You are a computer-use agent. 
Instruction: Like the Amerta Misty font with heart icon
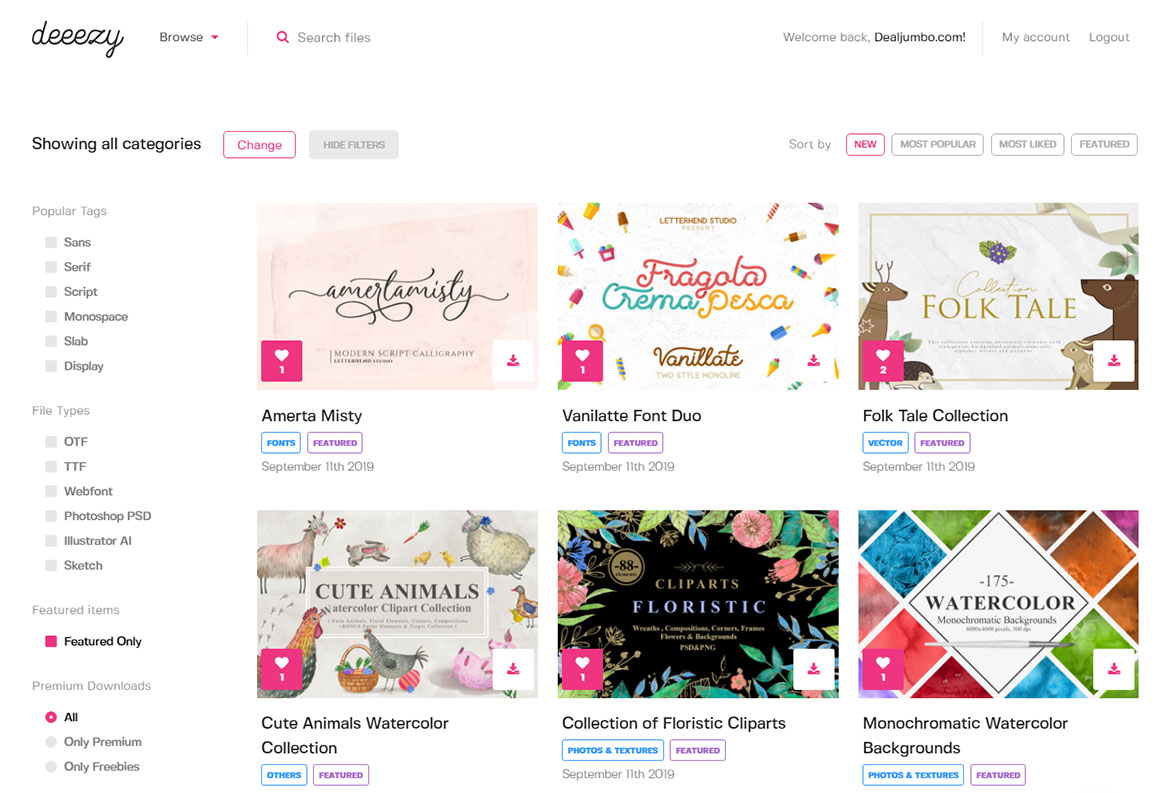click(281, 360)
